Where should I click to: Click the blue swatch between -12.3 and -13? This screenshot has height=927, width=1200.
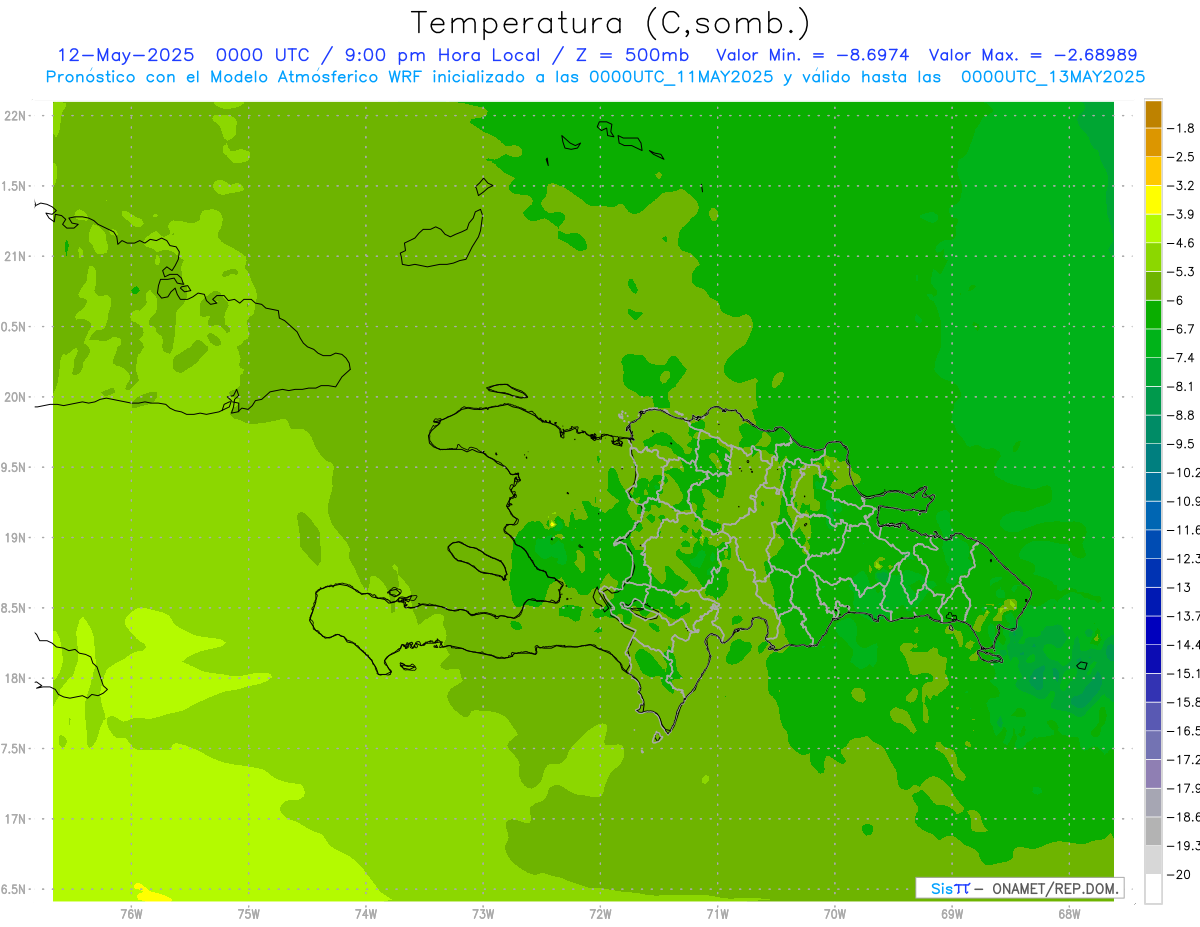(x=1153, y=573)
